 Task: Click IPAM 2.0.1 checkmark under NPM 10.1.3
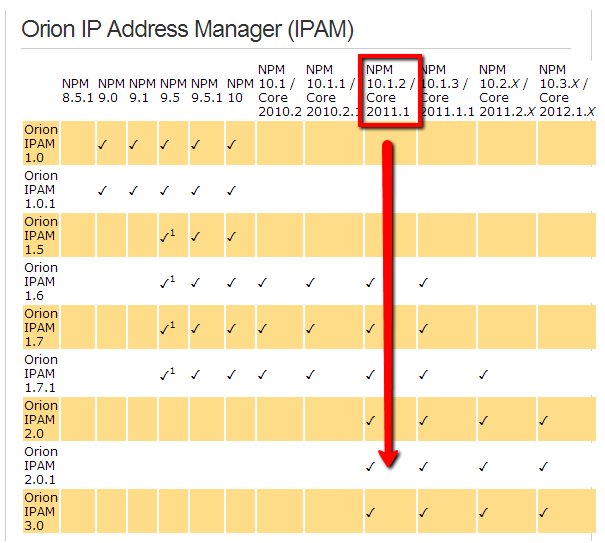point(424,467)
